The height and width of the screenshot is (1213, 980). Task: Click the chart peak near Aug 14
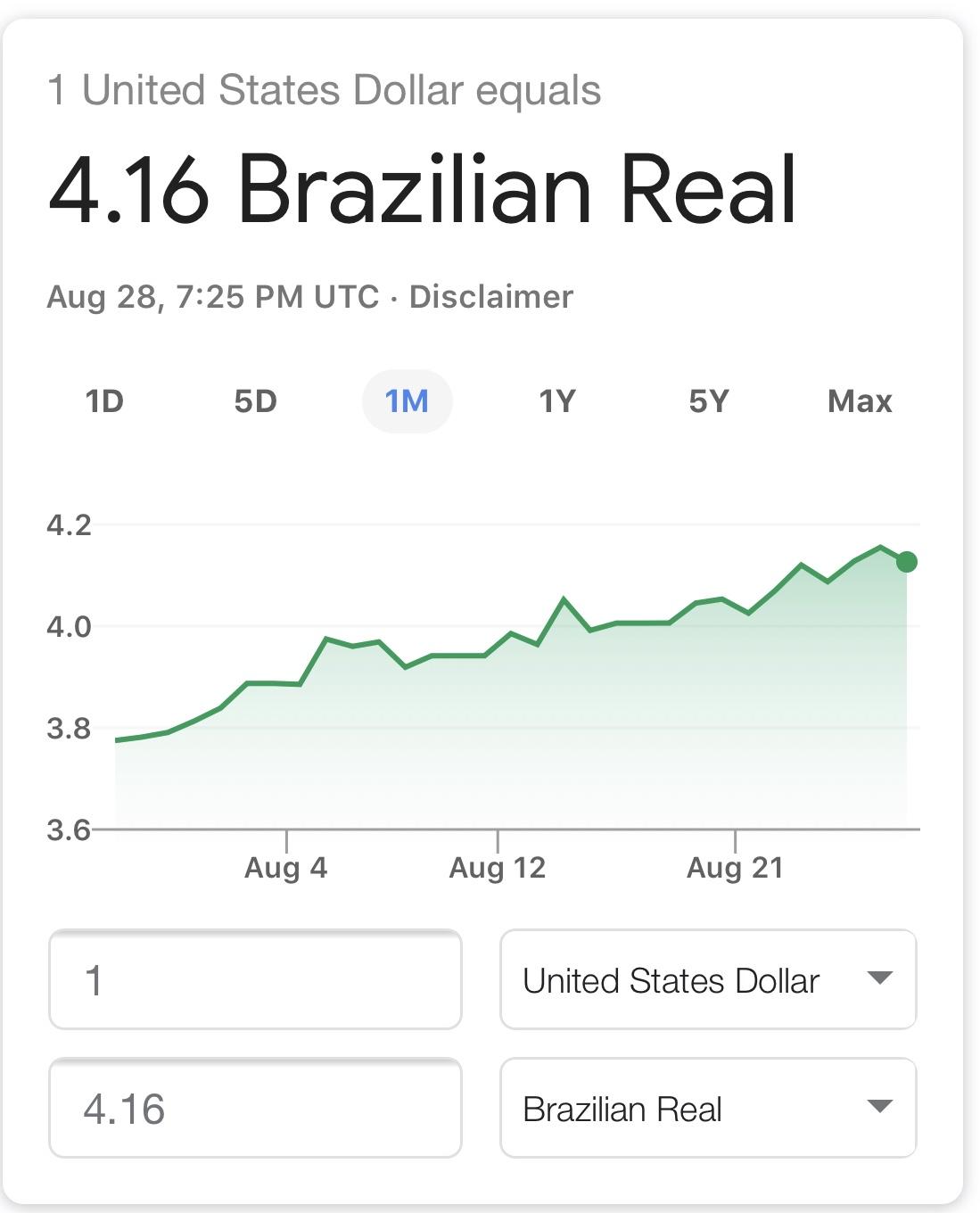pos(564,599)
